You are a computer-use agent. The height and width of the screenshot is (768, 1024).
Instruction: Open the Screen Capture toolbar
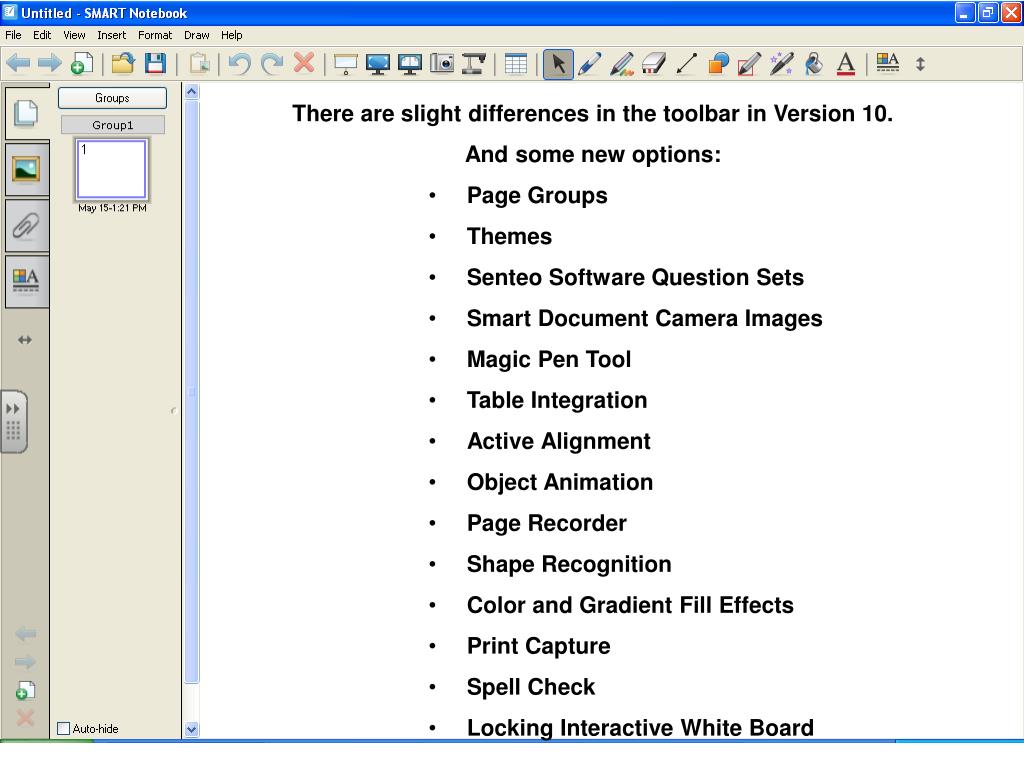442,64
